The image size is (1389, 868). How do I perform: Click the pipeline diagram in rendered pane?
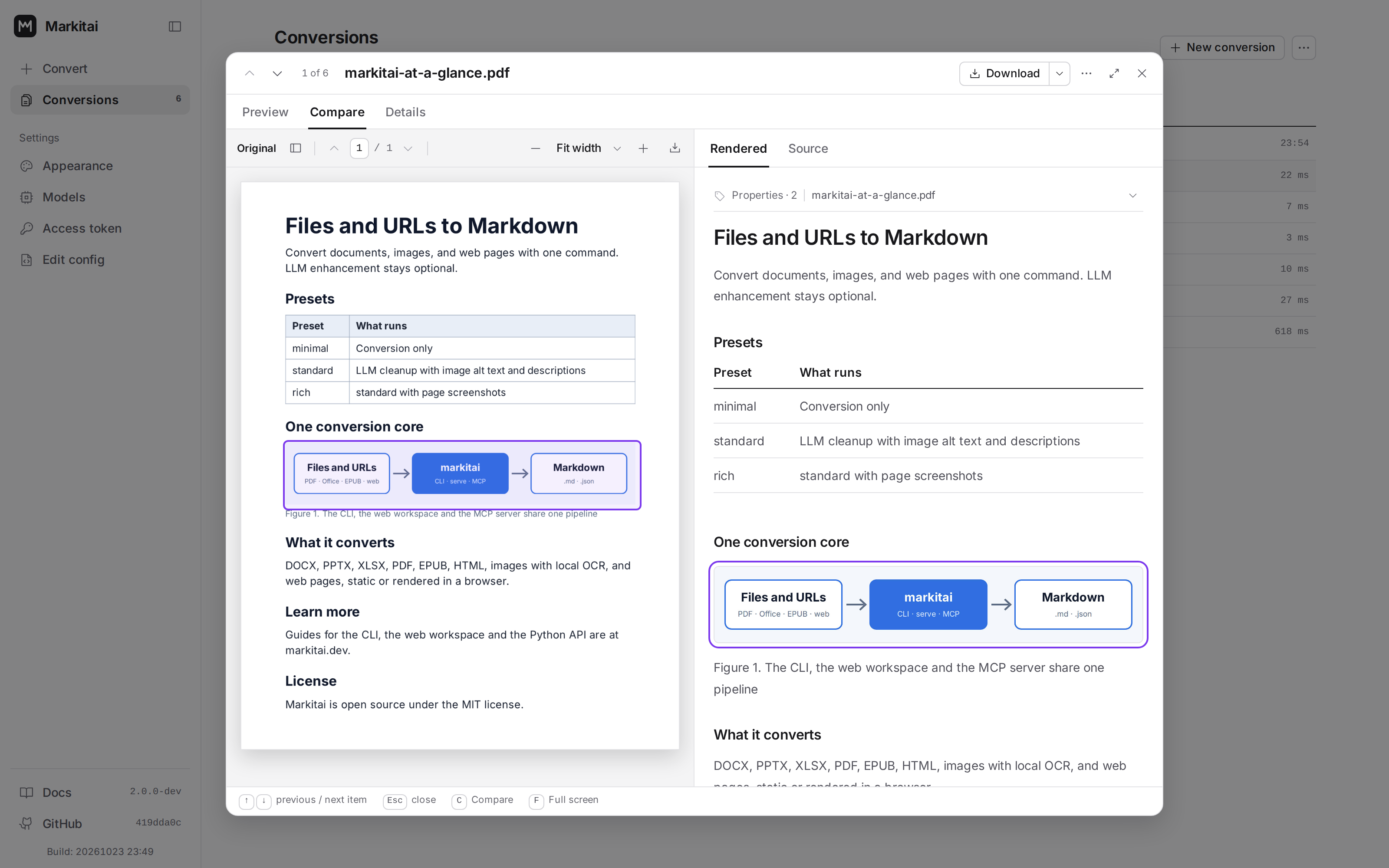click(x=928, y=605)
